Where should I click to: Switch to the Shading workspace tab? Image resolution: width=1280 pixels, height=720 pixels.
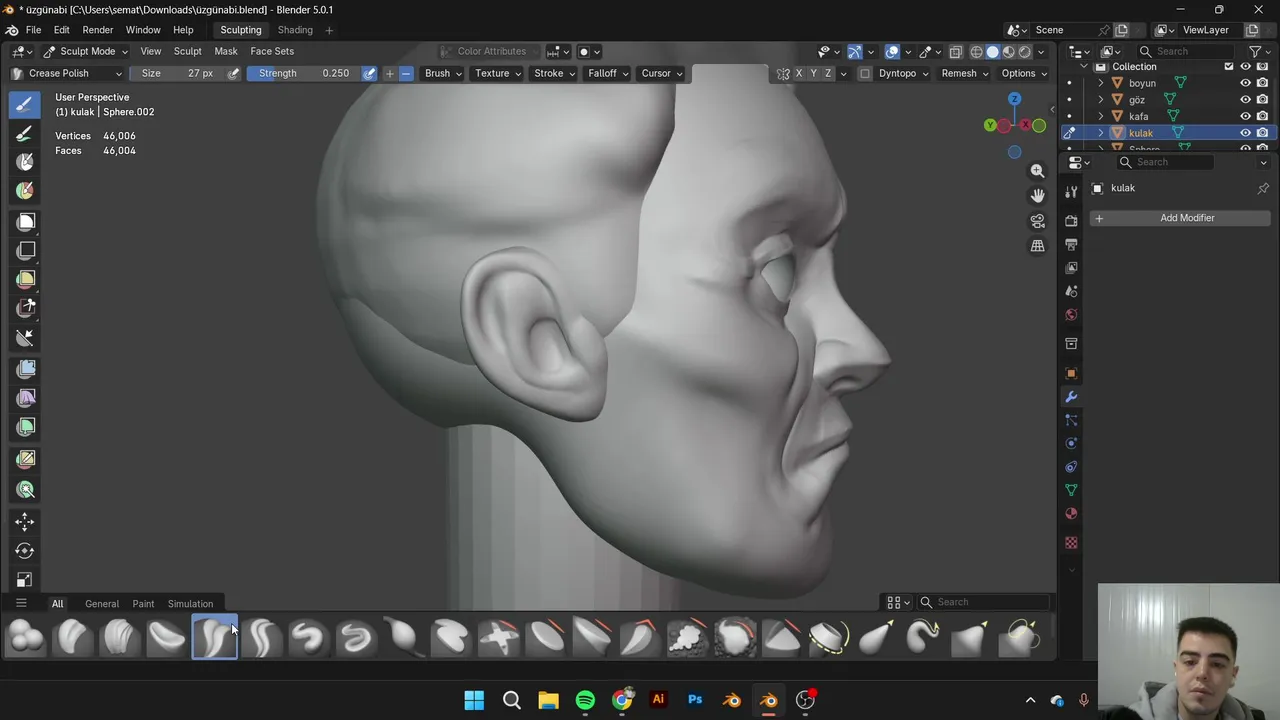coord(295,30)
